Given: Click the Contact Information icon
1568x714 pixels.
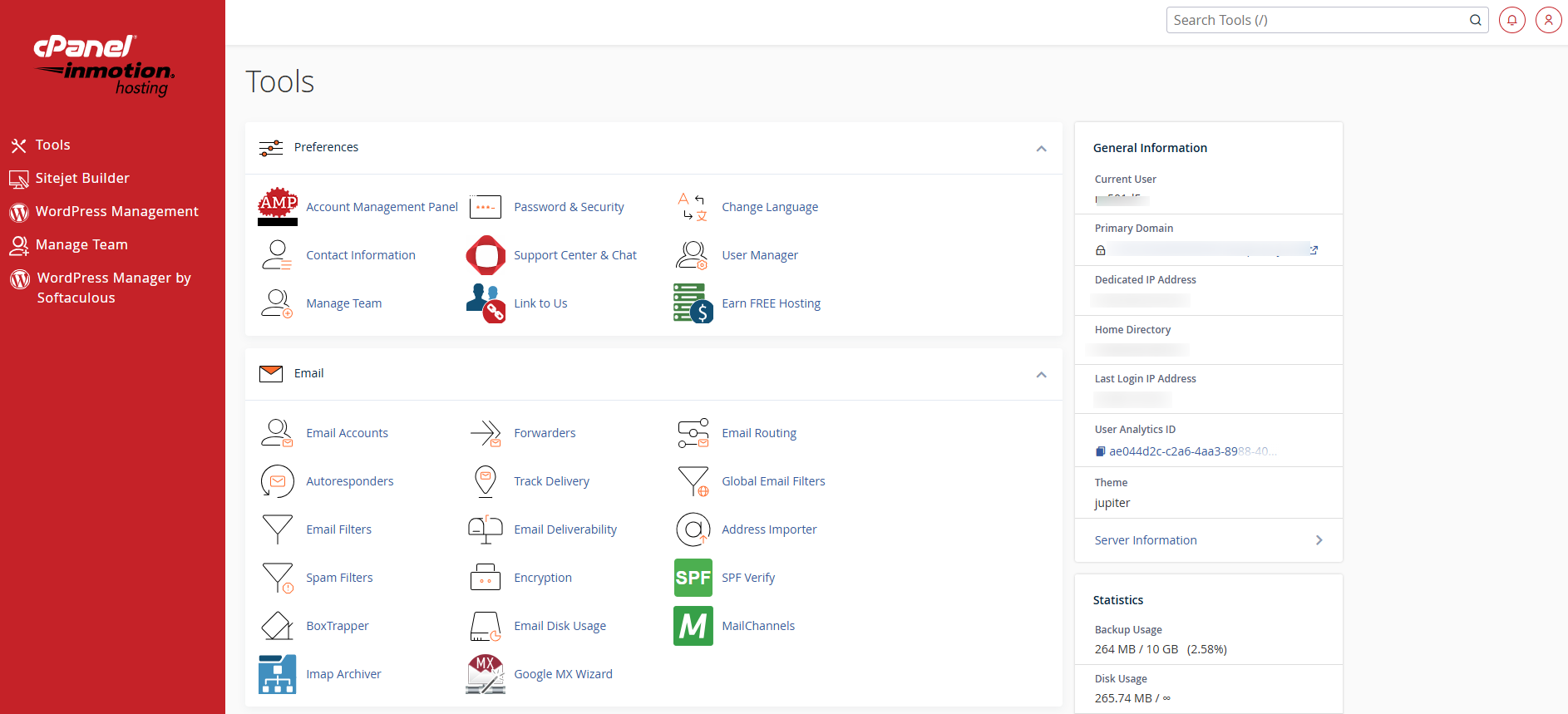Looking at the screenshot, I should (x=277, y=254).
